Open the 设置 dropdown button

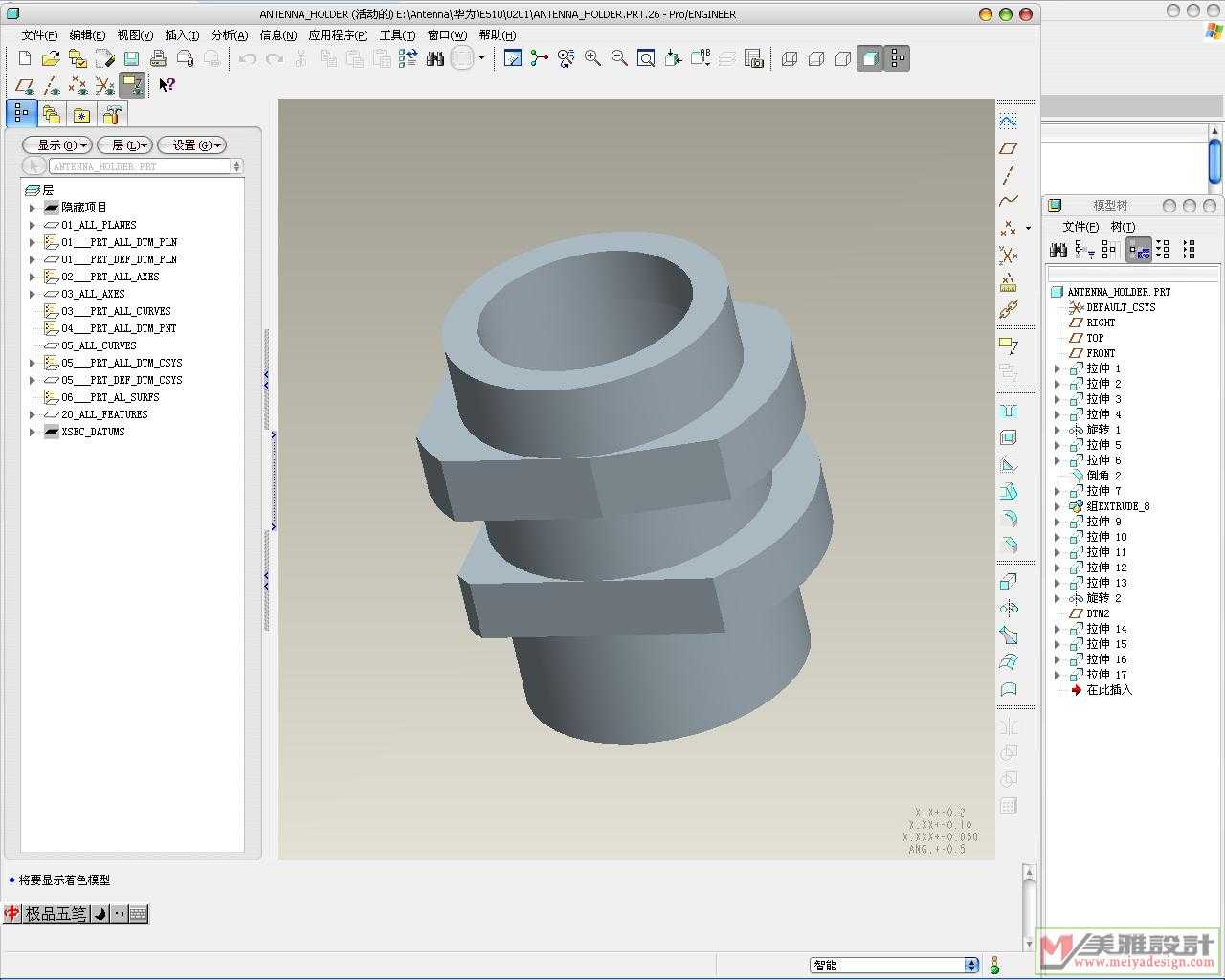pos(191,145)
